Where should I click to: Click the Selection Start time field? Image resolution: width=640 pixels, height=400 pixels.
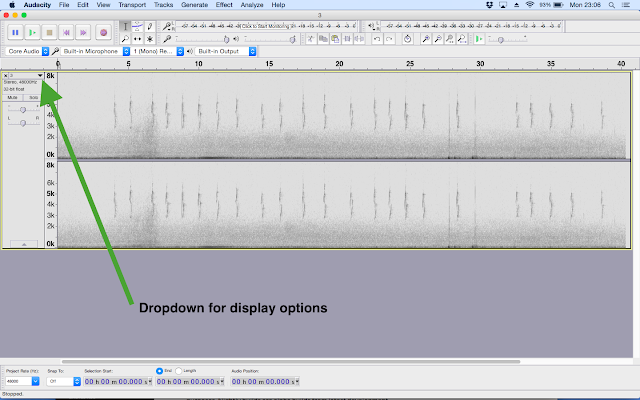[x=118, y=381]
